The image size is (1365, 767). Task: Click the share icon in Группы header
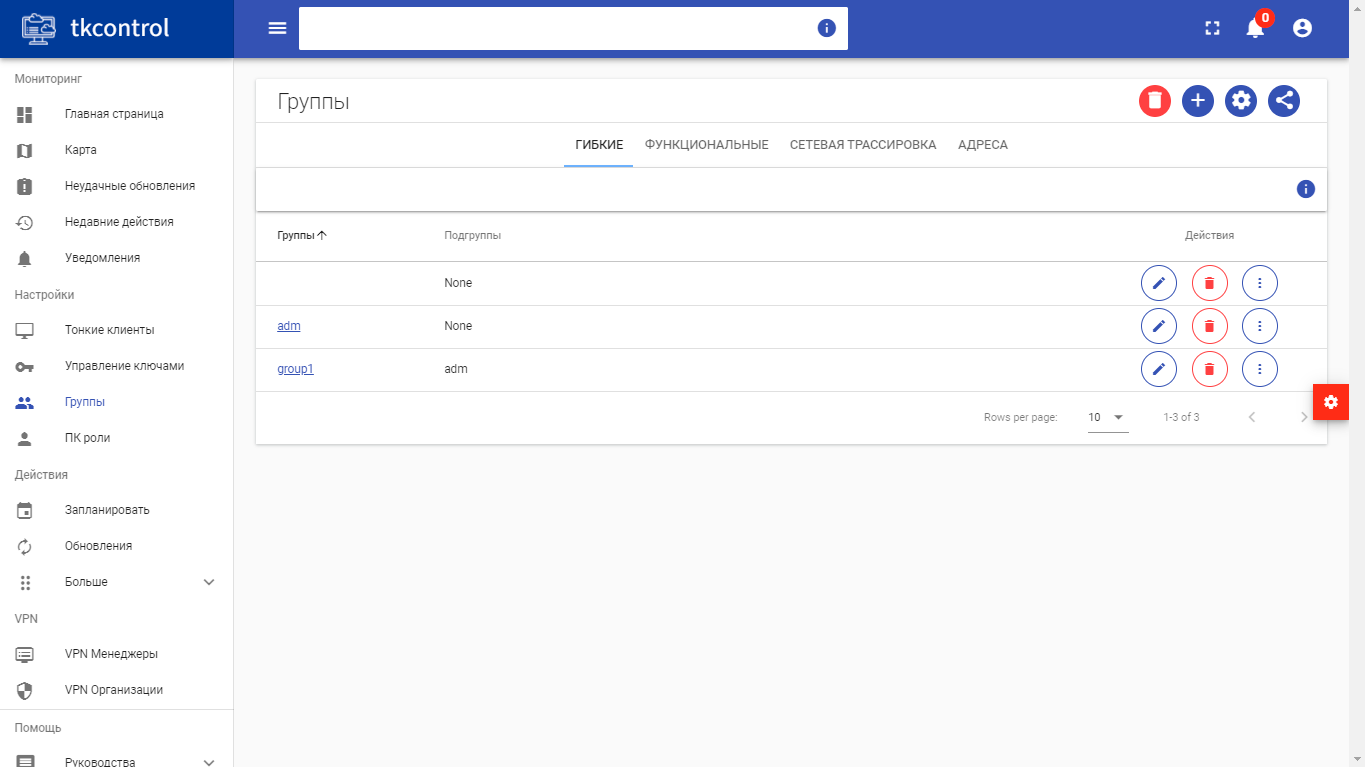(1284, 100)
